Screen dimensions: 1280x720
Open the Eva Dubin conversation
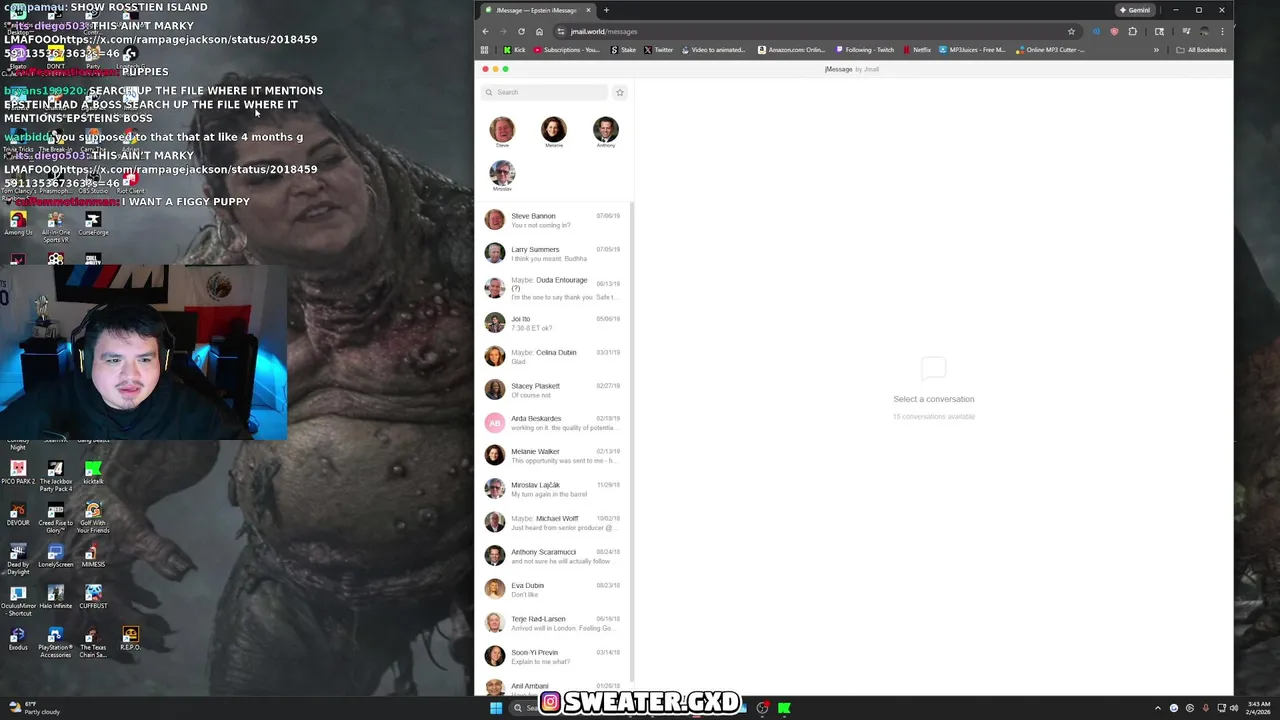click(553, 589)
